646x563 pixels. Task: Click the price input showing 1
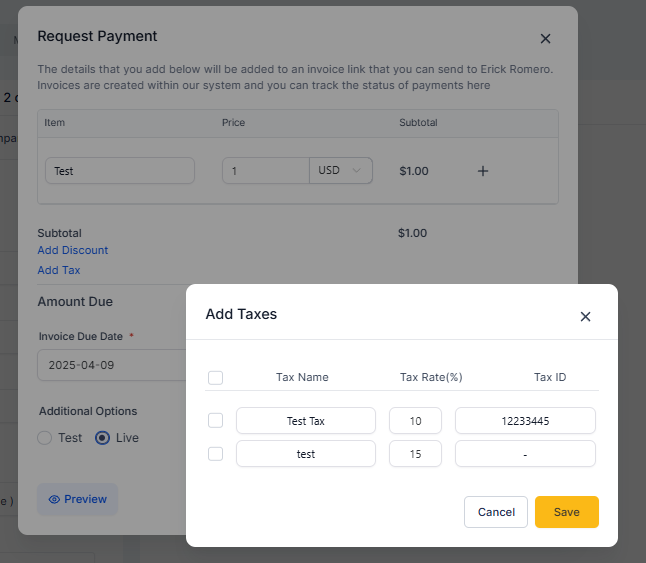coord(266,171)
